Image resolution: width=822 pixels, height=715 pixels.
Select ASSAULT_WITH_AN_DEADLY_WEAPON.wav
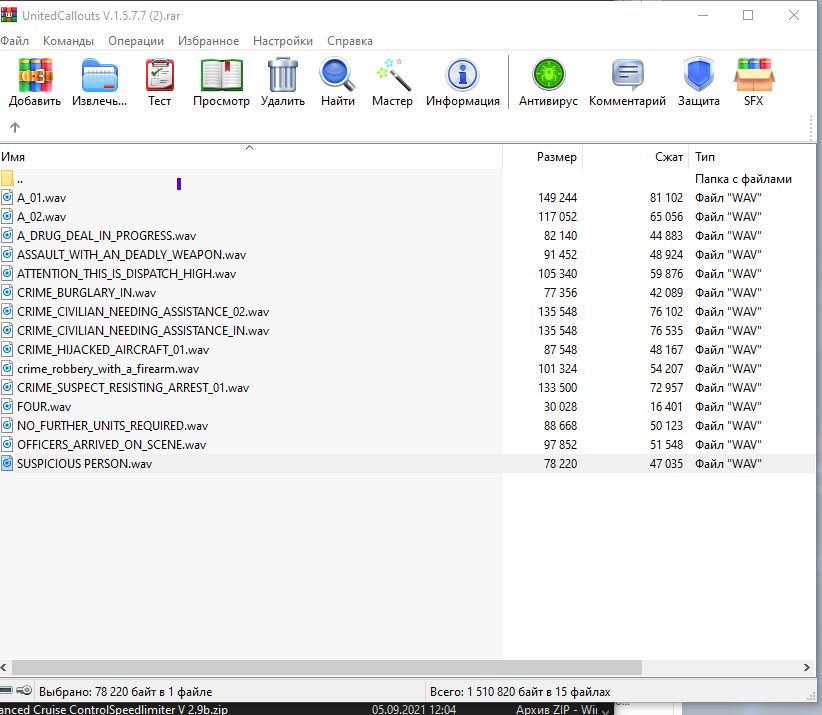[x=131, y=255]
